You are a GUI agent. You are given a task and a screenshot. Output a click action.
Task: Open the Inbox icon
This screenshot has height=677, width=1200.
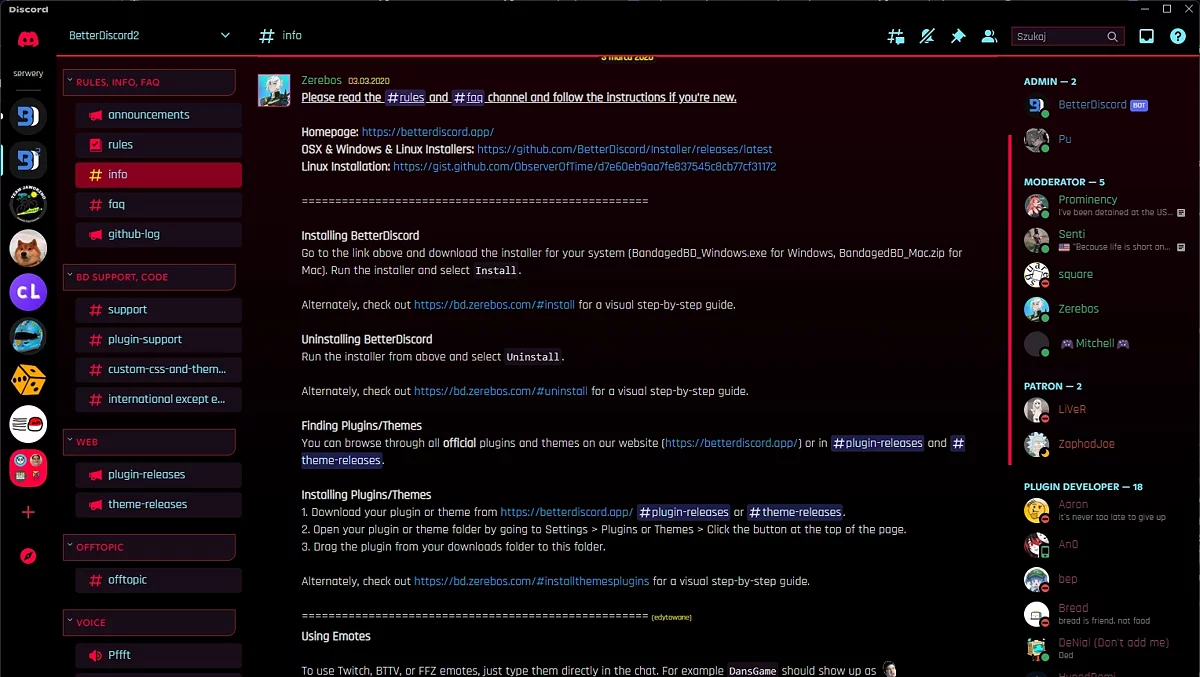1147,36
